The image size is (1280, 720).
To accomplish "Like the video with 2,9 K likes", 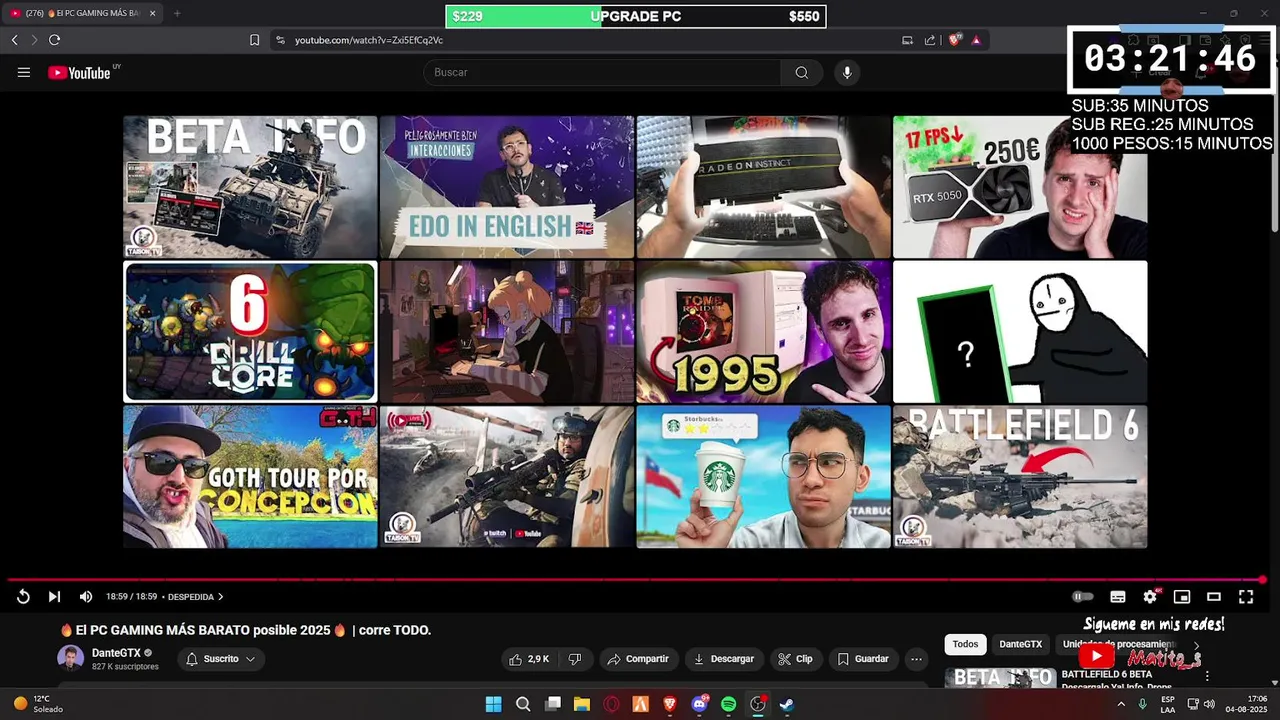I will [x=529, y=659].
